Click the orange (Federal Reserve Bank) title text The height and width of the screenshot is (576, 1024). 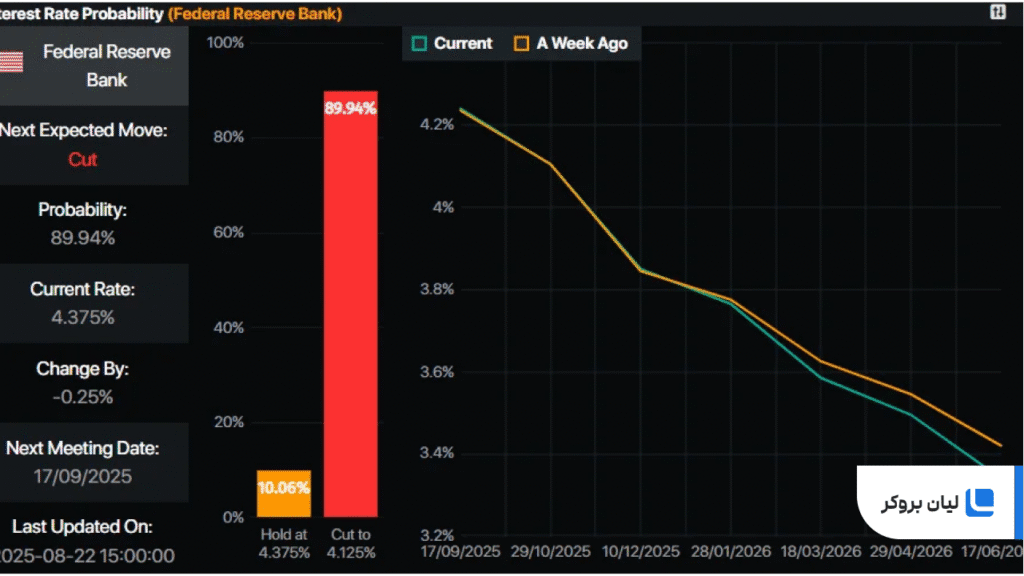click(255, 14)
